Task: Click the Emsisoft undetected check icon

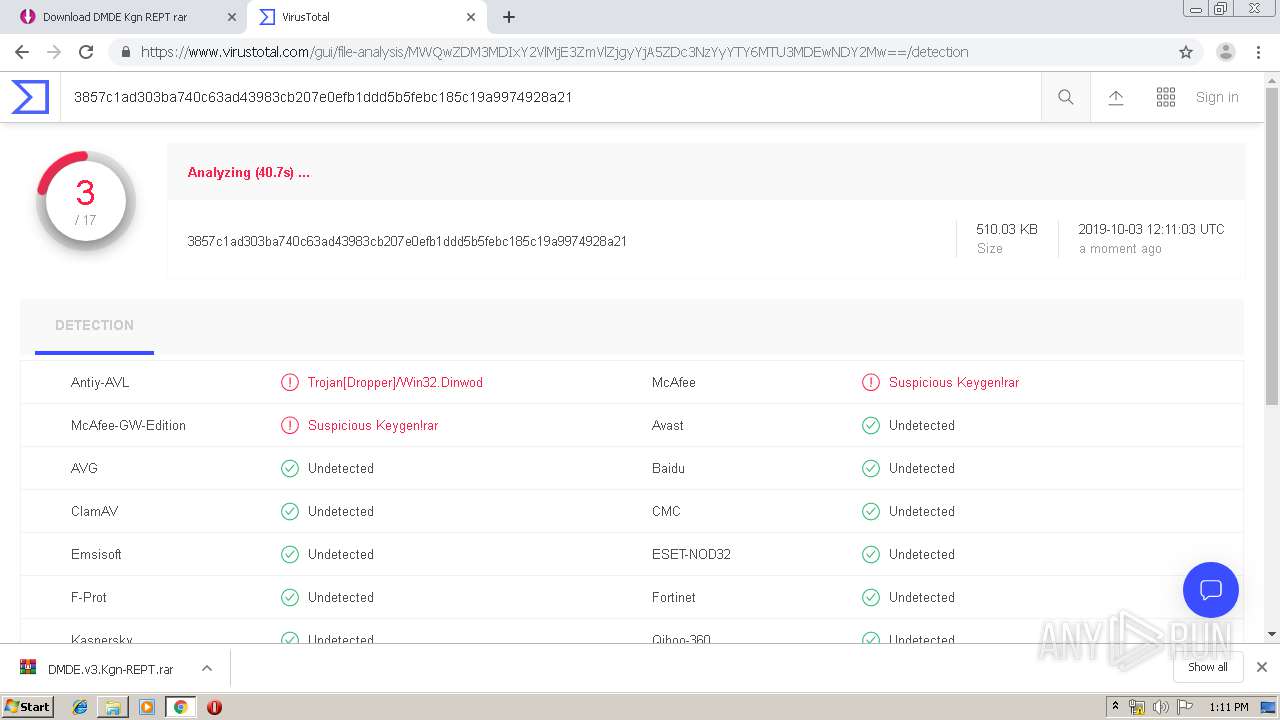Action: [x=290, y=554]
